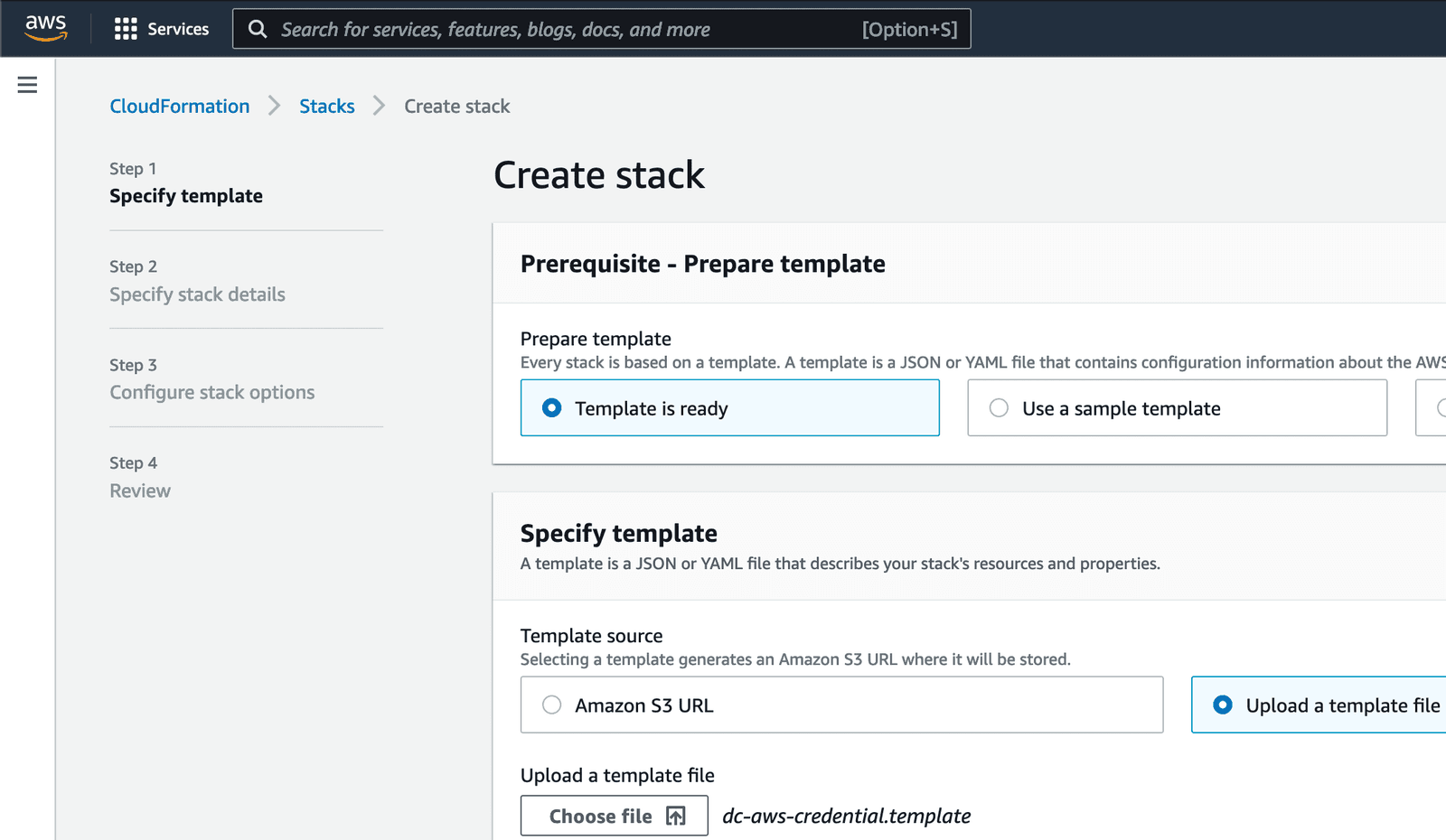1446x840 pixels.
Task: Open the CloudFormation breadcrumb link
Action: (179, 106)
